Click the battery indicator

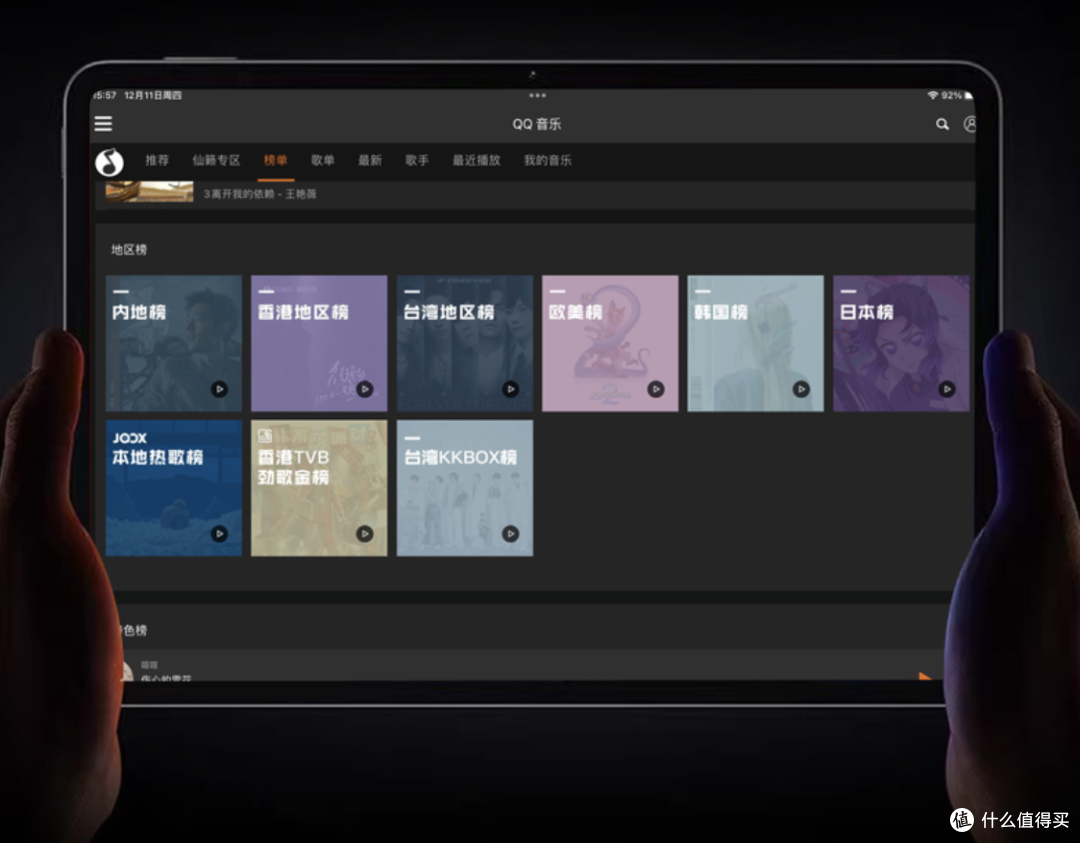[x=968, y=95]
